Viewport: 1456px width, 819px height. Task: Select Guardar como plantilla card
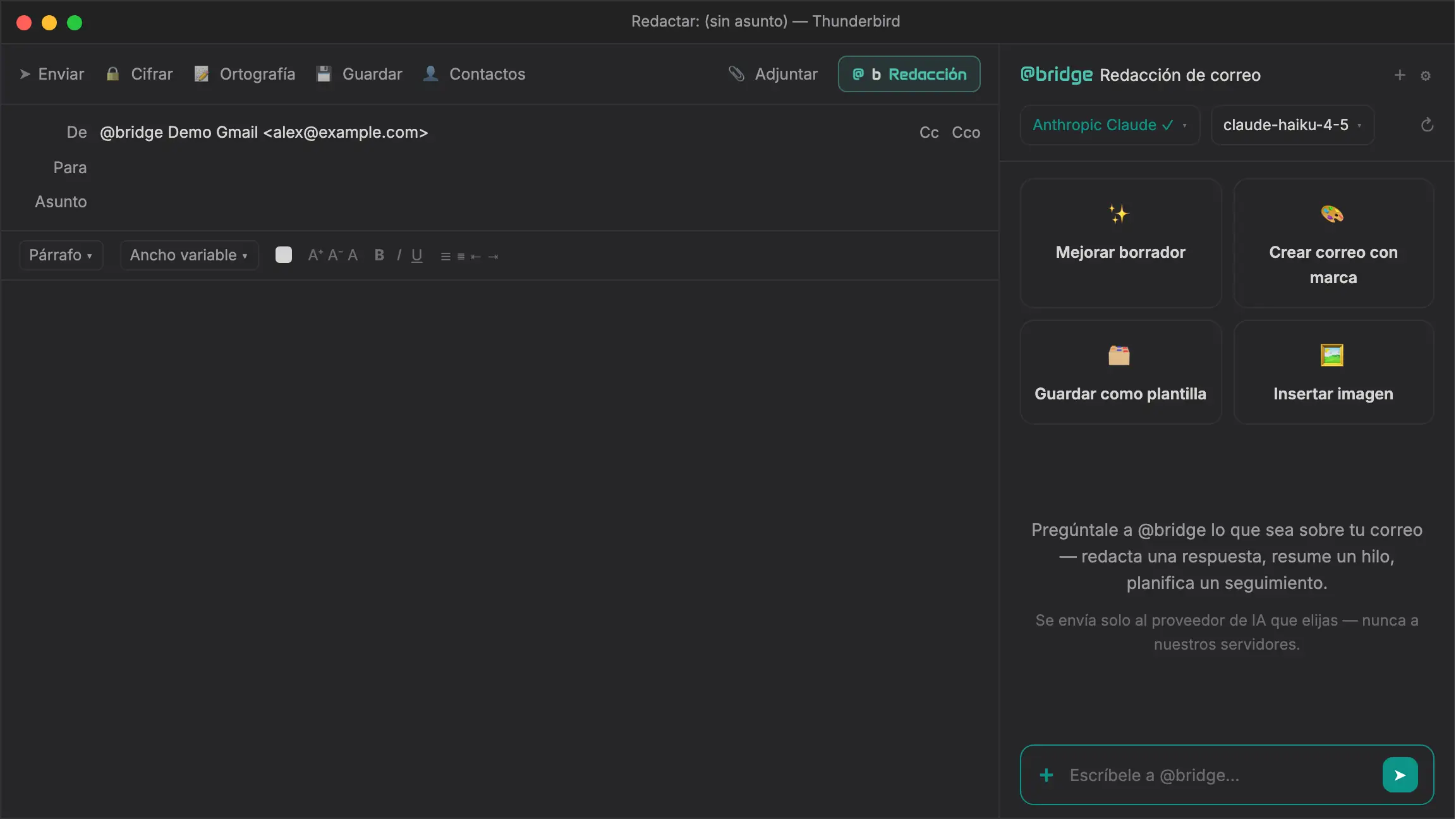coord(1120,372)
